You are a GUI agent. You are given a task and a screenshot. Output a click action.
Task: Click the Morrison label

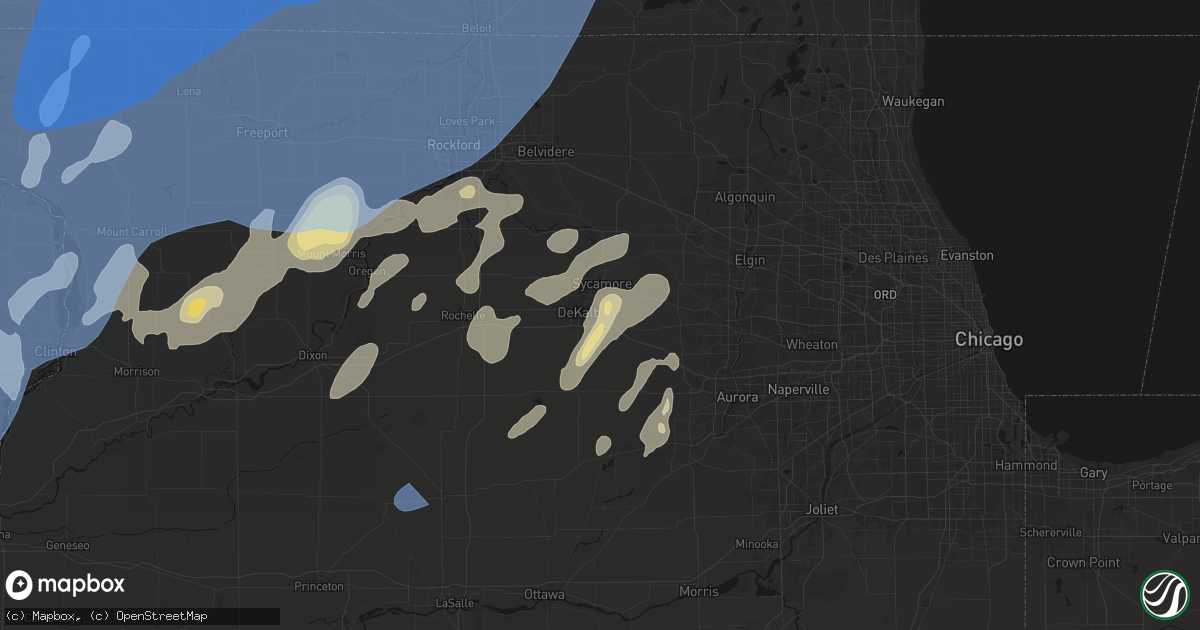136,371
